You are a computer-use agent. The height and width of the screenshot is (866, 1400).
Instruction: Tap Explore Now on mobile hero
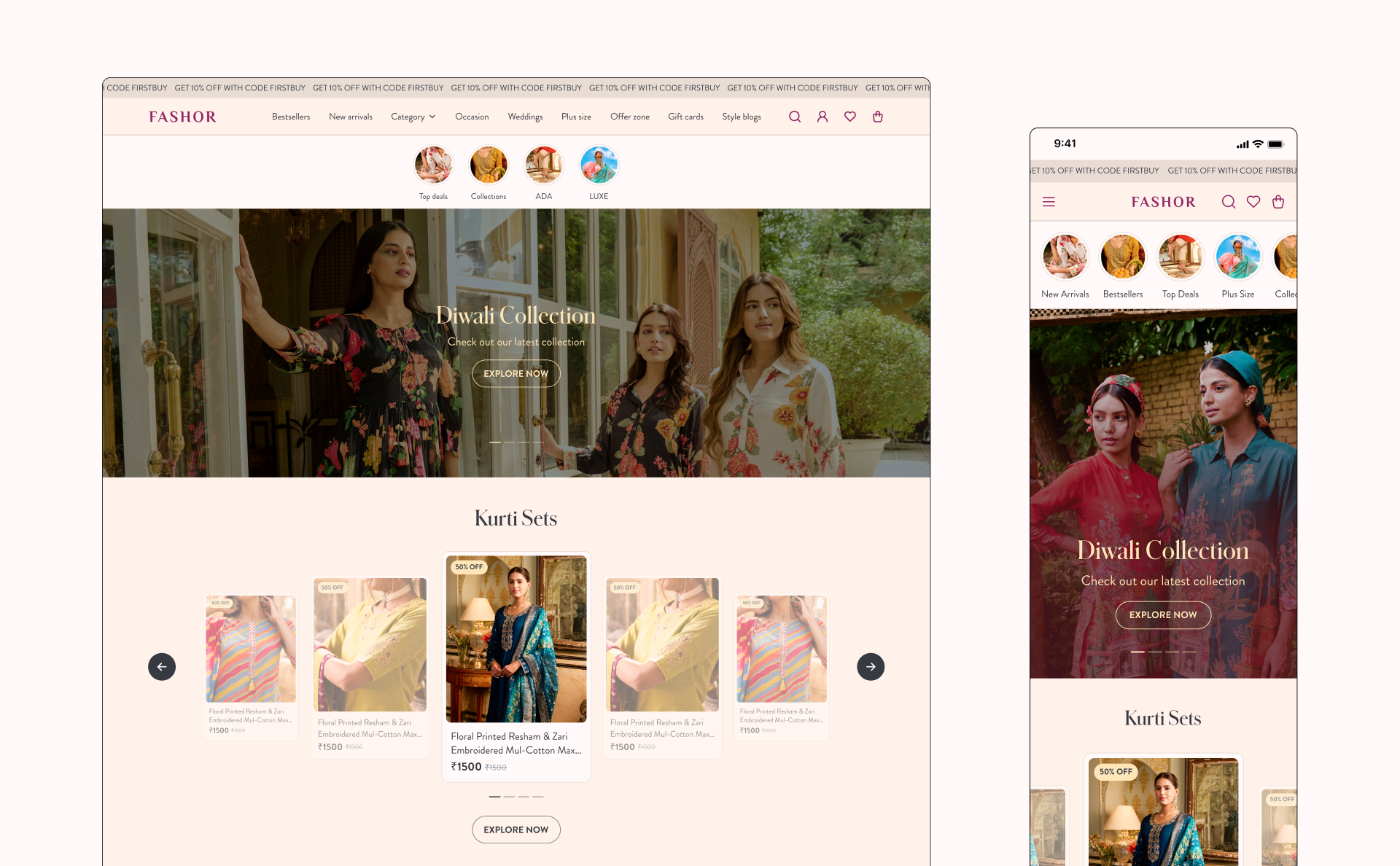pyautogui.click(x=1163, y=615)
